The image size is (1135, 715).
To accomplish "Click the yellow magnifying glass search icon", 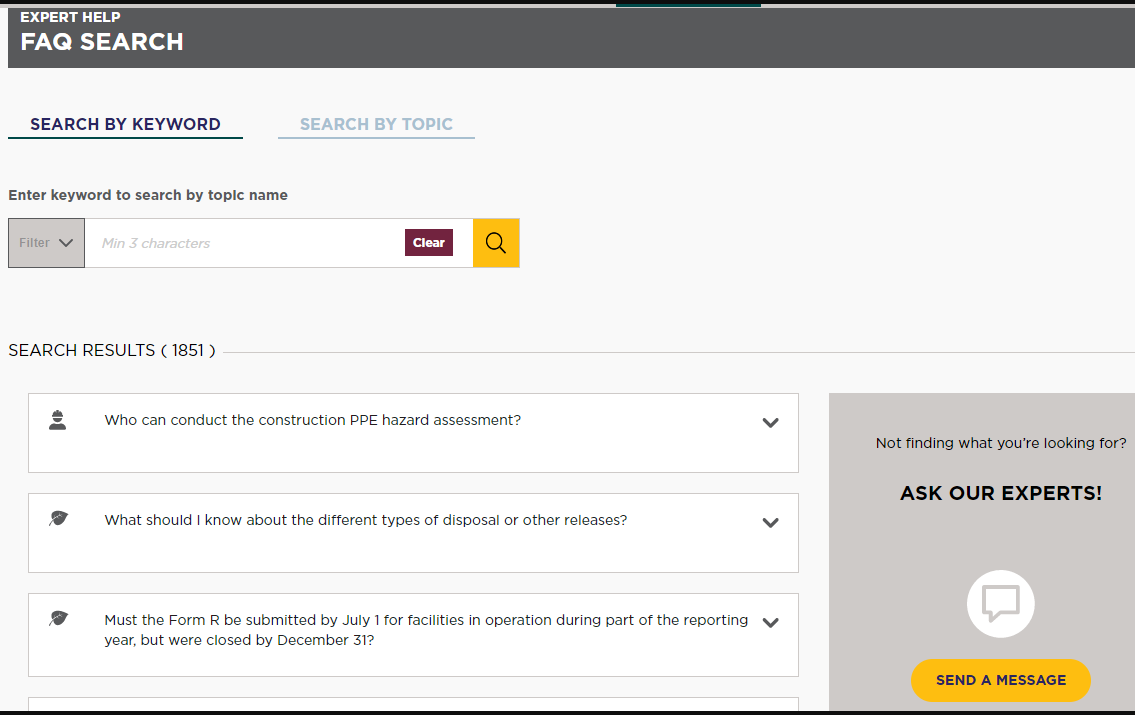I will click(496, 243).
